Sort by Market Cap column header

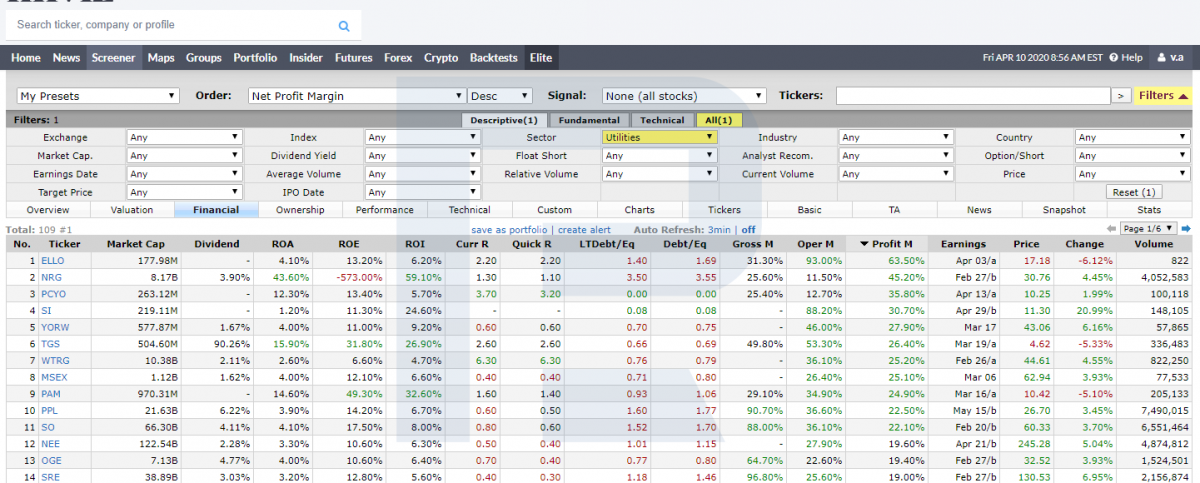pyautogui.click(x=136, y=244)
